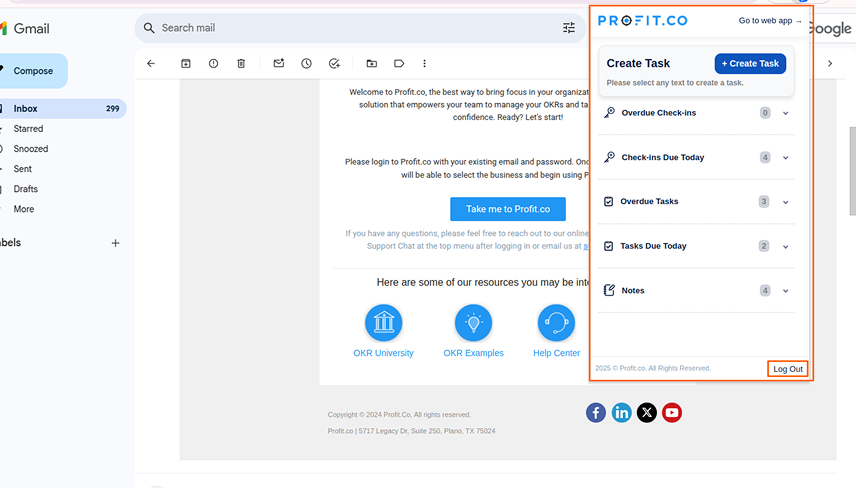This screenshot has height=488, width=856.
Task: Click Compose to write email
Action: click(x=33, y=71)
